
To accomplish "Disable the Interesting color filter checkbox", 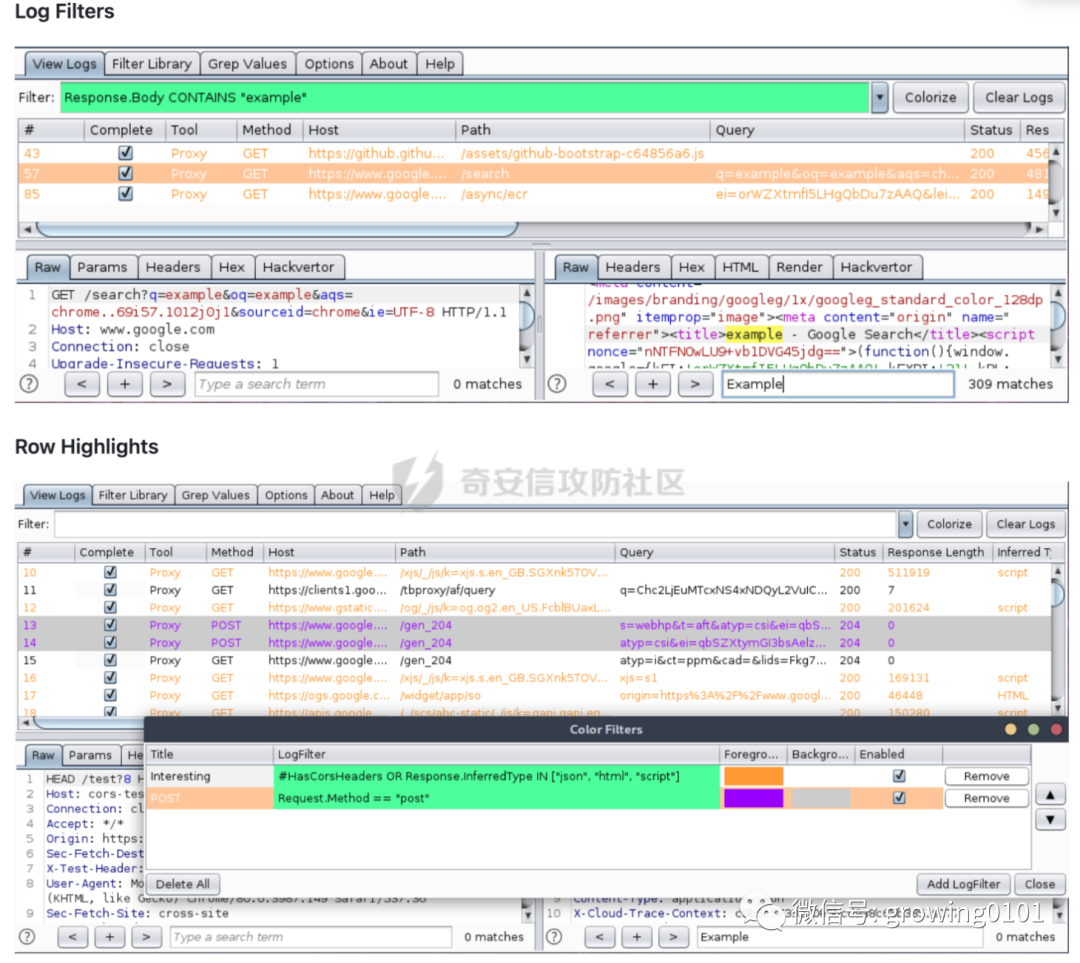I will pos(899,776).
